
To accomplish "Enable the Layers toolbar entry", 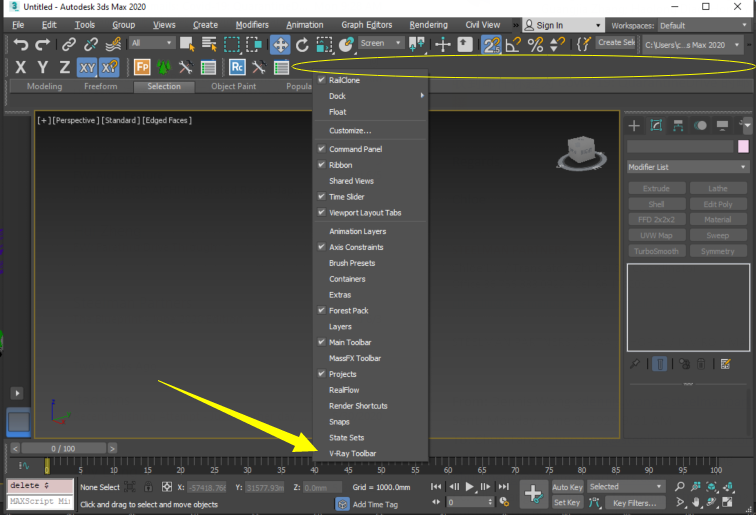I will pos(370,326).
